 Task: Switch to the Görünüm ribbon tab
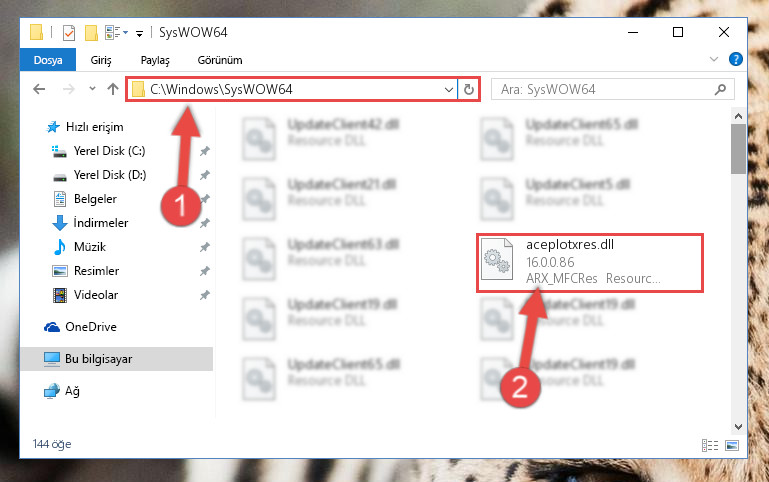(220, 60)
